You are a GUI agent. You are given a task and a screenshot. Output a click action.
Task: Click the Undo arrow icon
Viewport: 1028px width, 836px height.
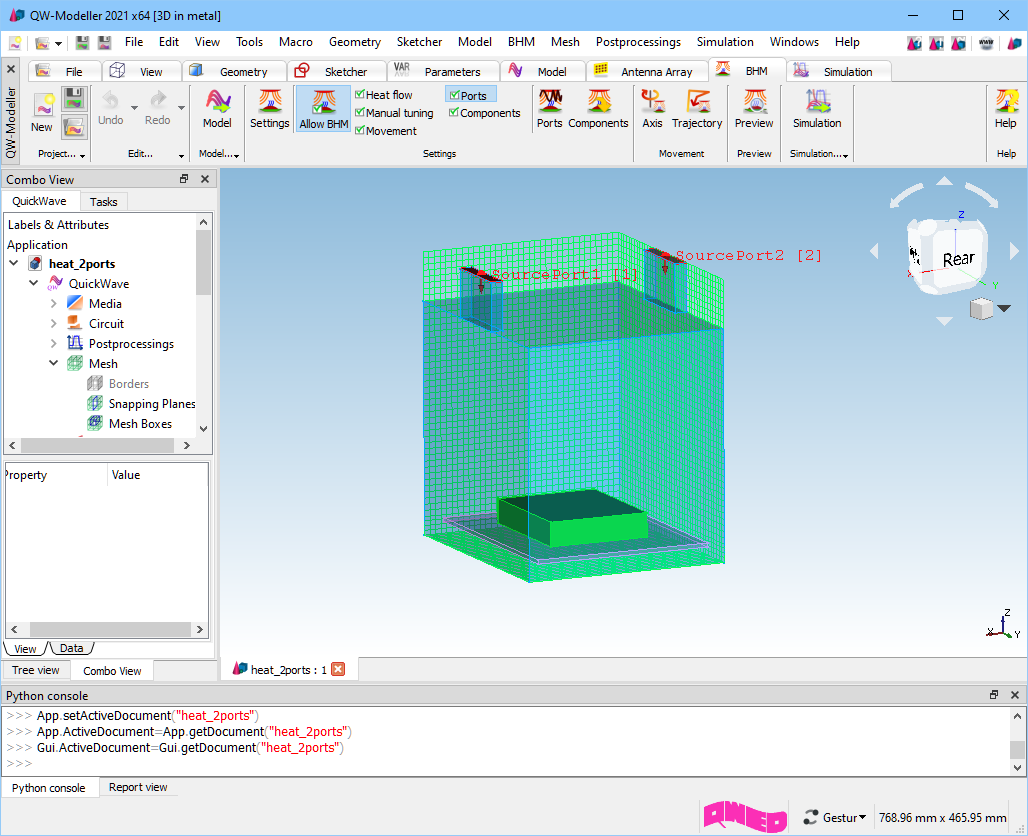click(x=110, y=100)
